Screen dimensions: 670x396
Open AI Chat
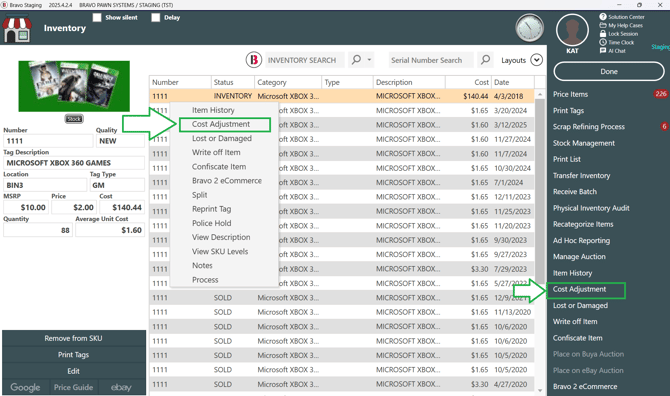[612, 51]
